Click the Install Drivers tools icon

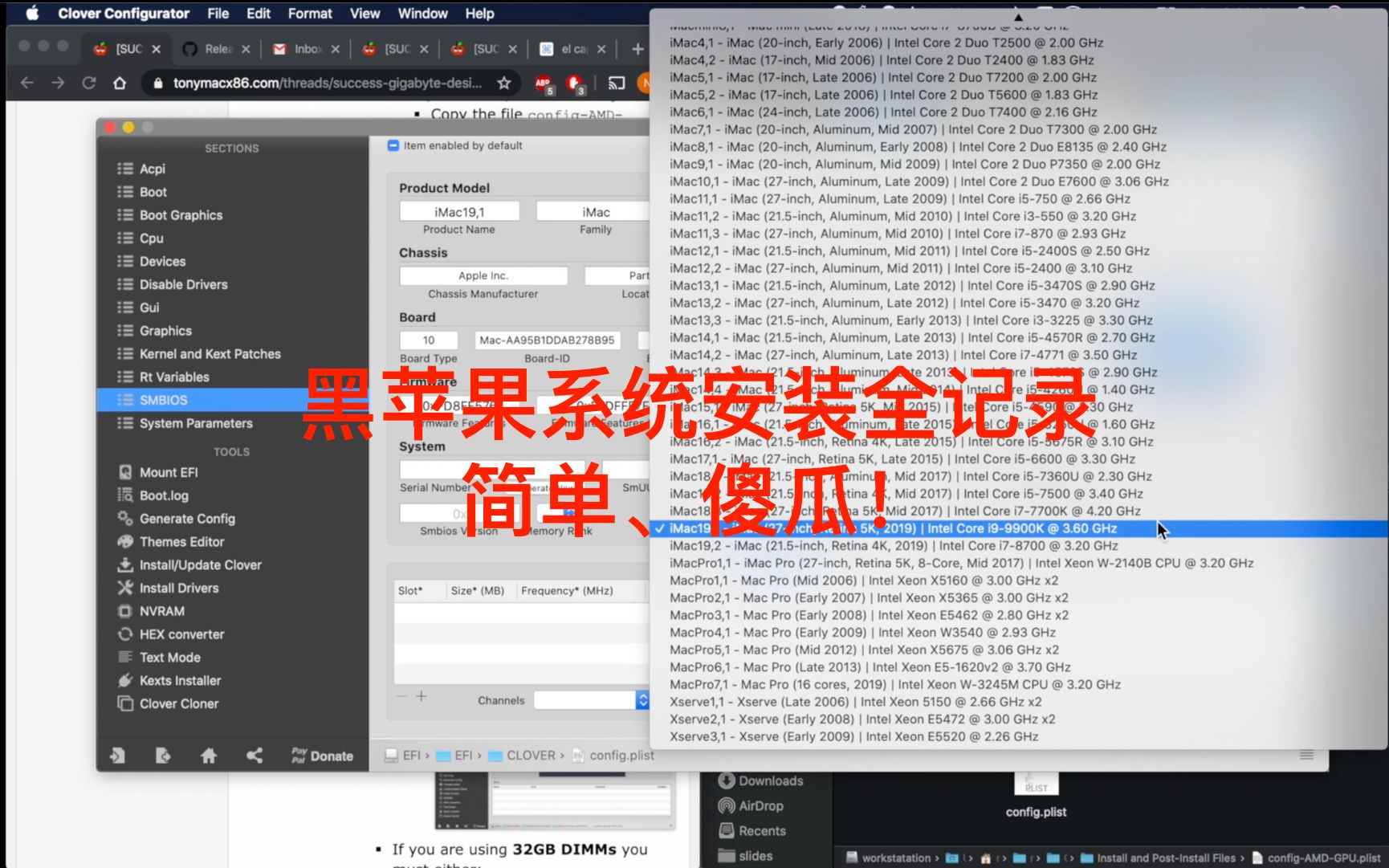tap(125, 588)
